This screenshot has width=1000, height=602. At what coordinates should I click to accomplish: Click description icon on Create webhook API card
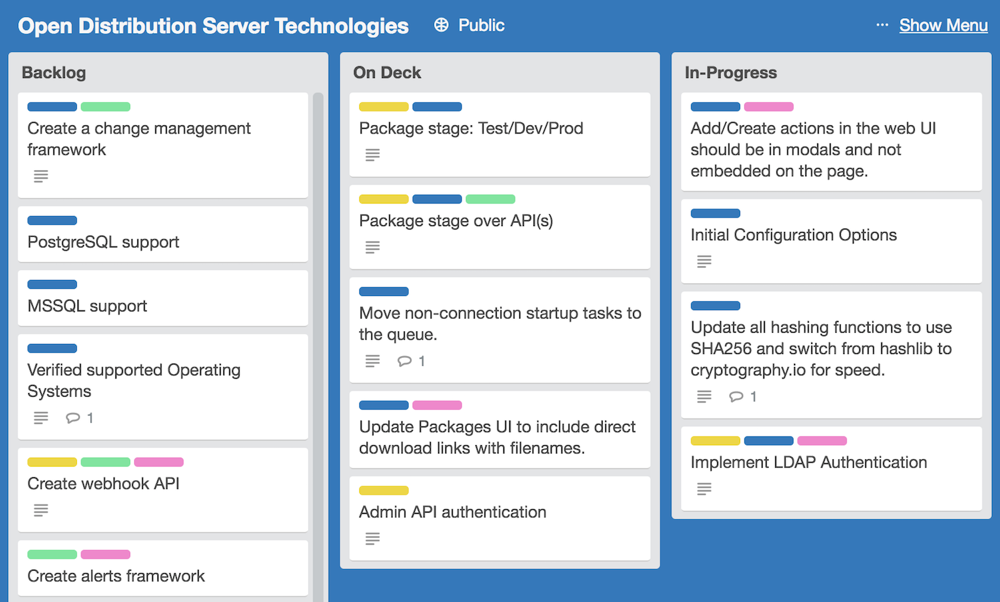pyautogui.click(x=41, y=510)
